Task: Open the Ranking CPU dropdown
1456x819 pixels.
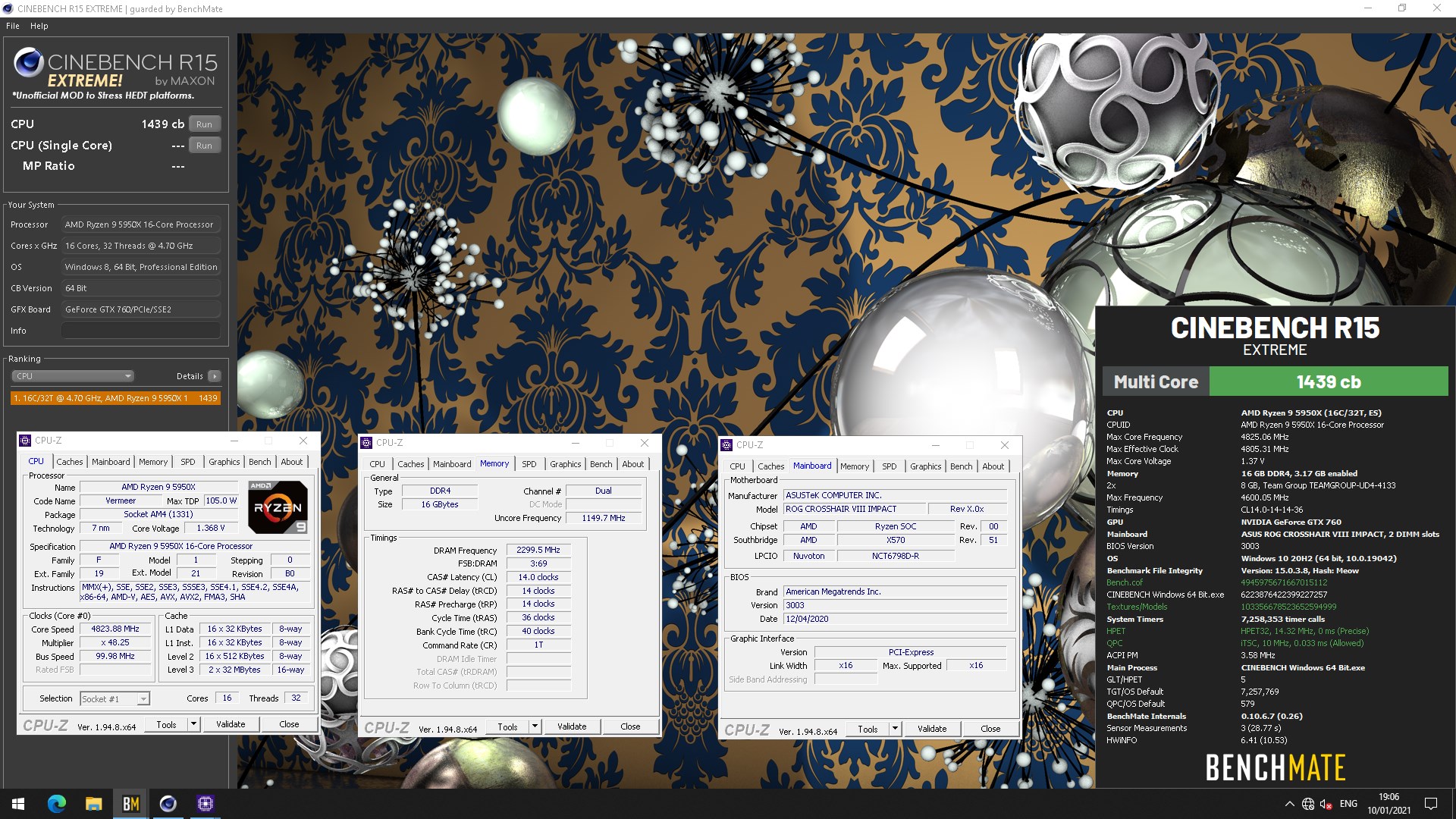Action: coord(73,376)
